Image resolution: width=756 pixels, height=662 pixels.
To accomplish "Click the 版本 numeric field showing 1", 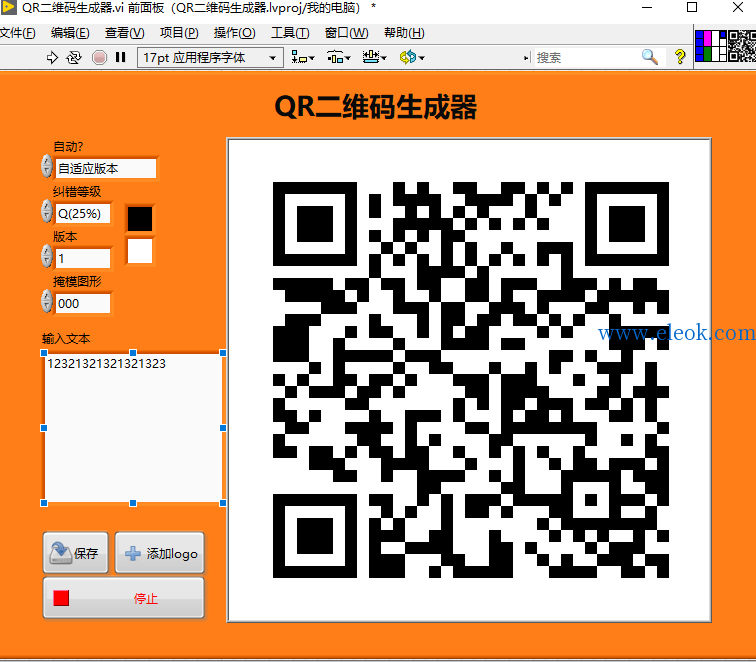I will coord(83,258).
